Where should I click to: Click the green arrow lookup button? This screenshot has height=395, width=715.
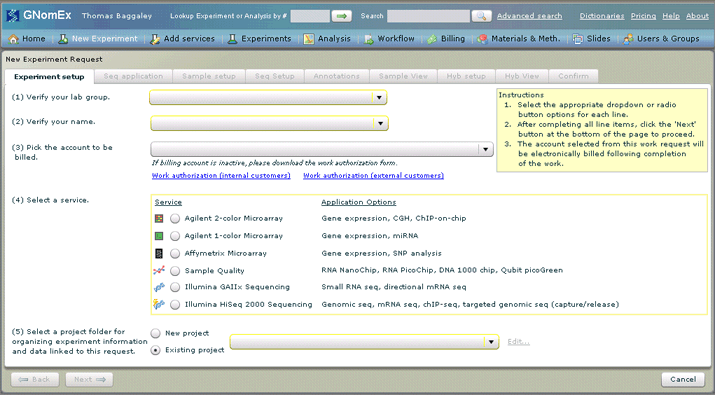[342, 16]
